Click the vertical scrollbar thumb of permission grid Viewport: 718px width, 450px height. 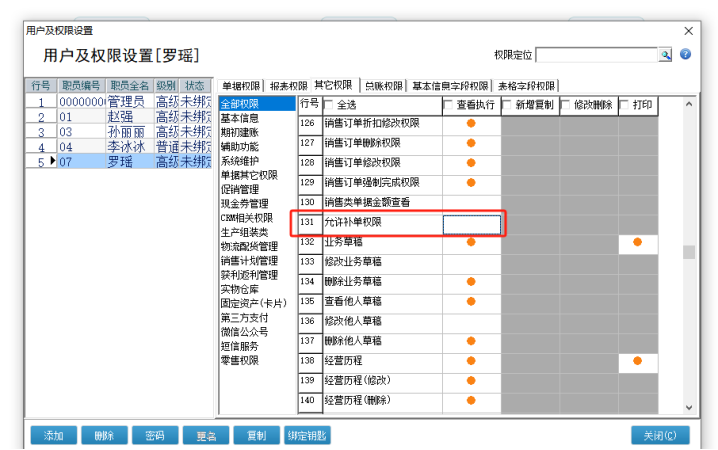pos(689,252)
